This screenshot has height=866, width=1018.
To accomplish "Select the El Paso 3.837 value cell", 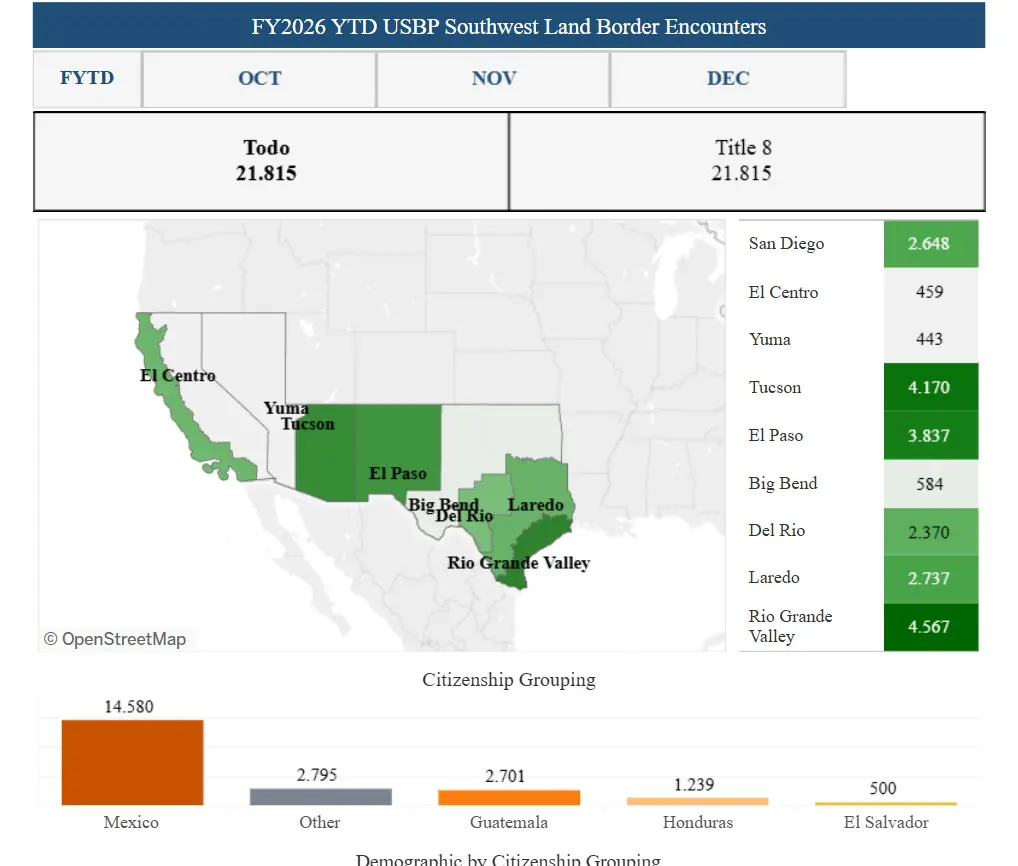I will [930, 435].
